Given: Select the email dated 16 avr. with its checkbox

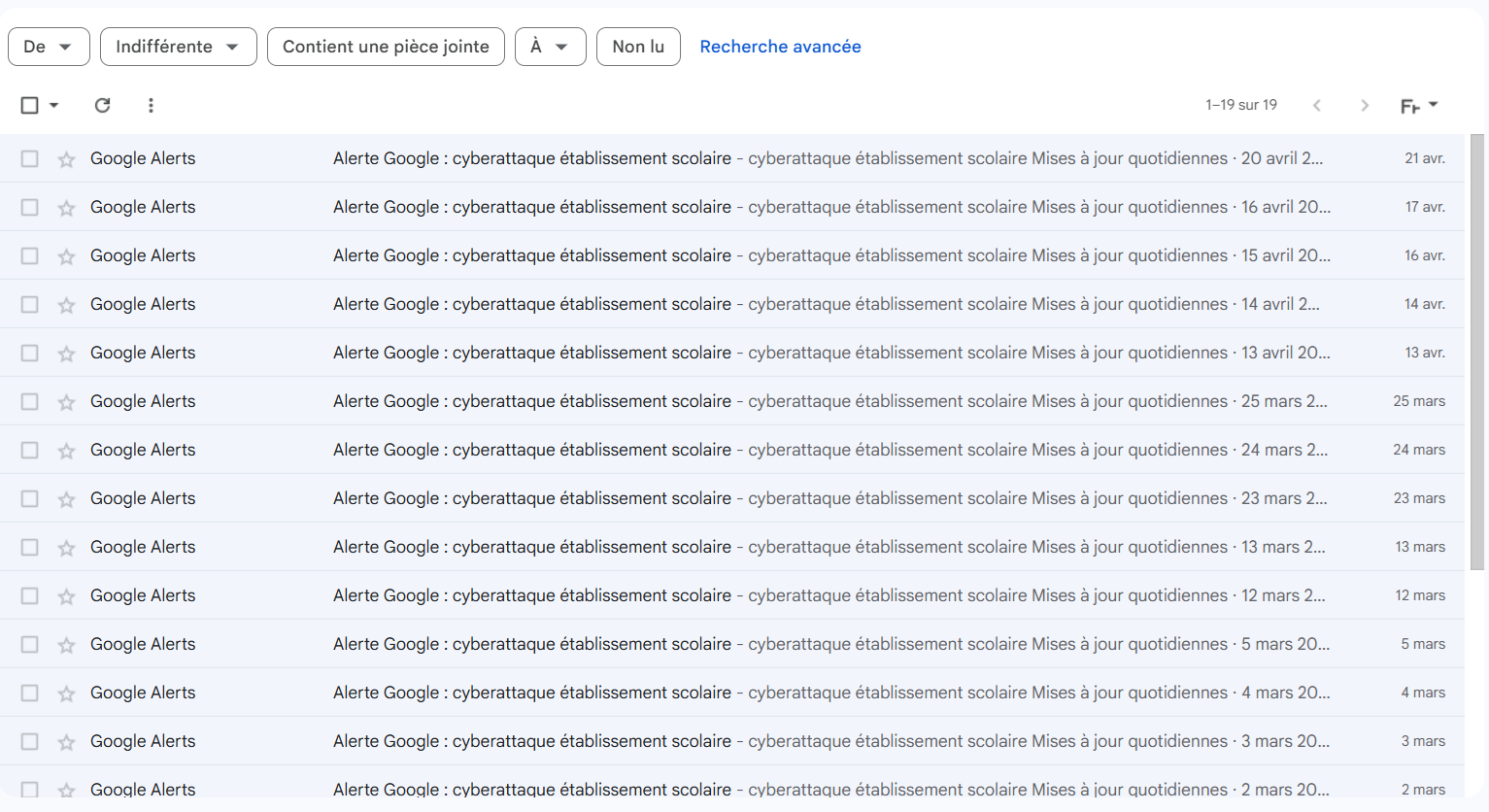Looking at the screenshot, I should tap(30, 255).
